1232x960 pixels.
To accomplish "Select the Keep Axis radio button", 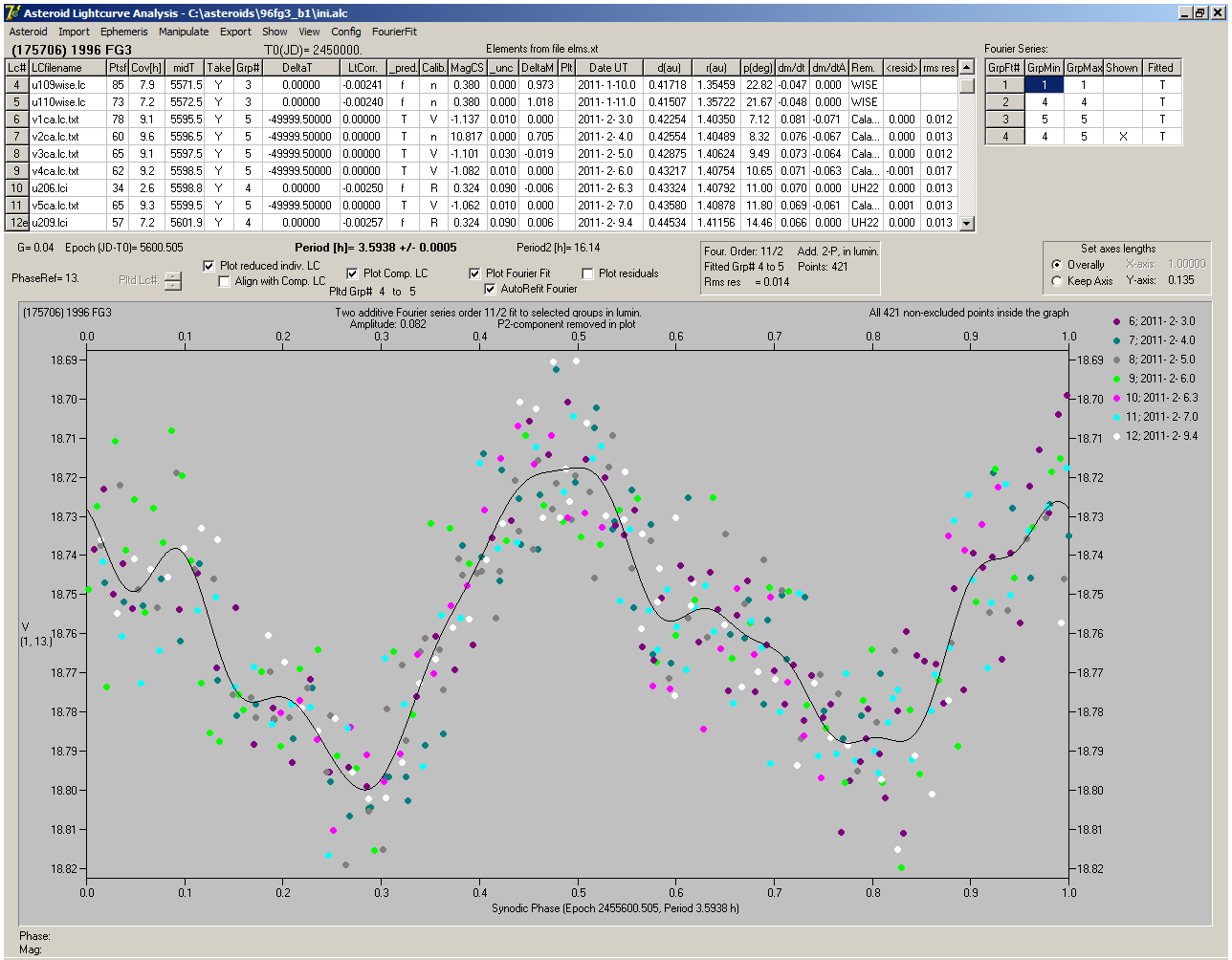I will 1056,281.
